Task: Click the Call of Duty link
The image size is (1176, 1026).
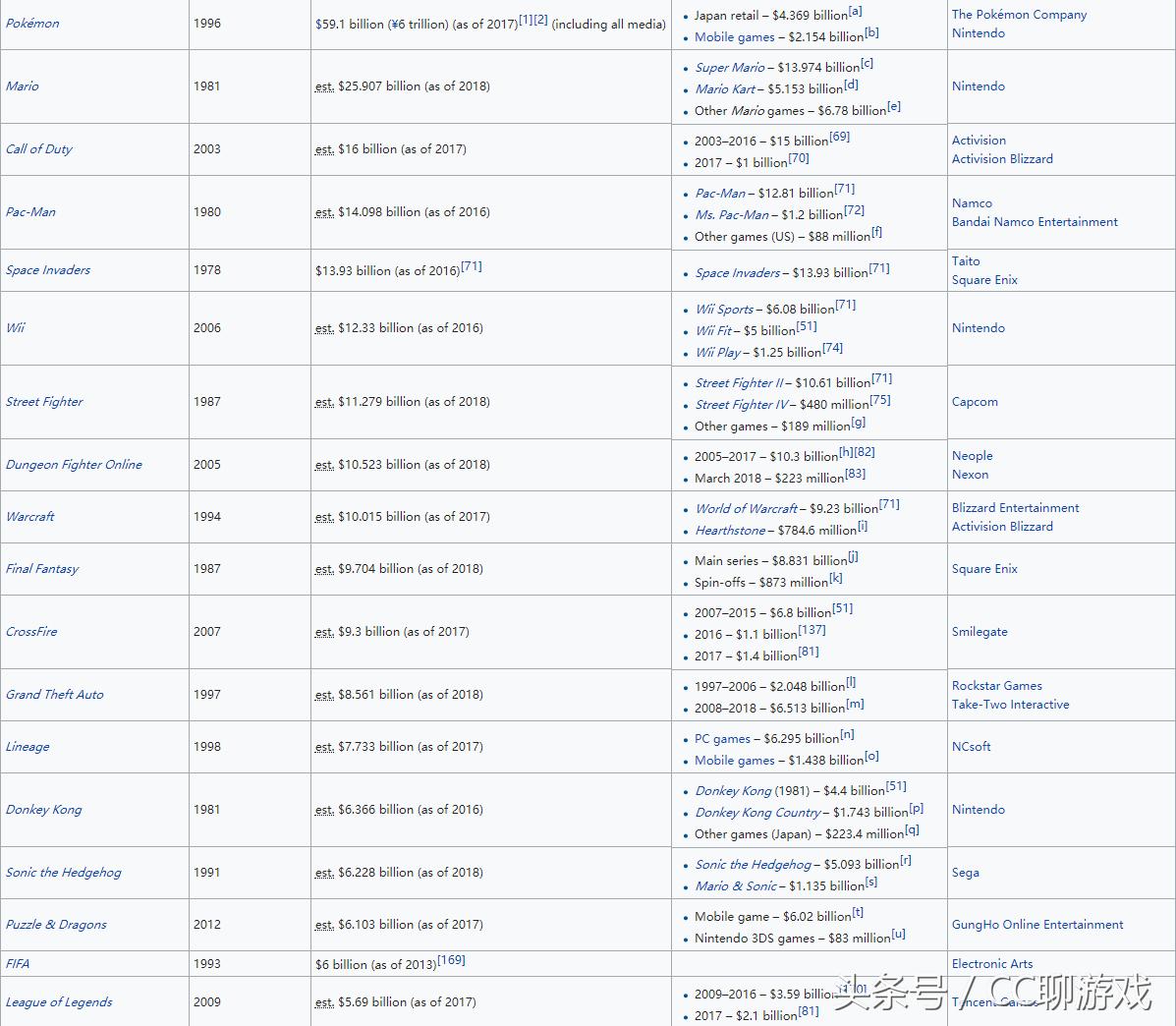Action: (x=39, y=149)
